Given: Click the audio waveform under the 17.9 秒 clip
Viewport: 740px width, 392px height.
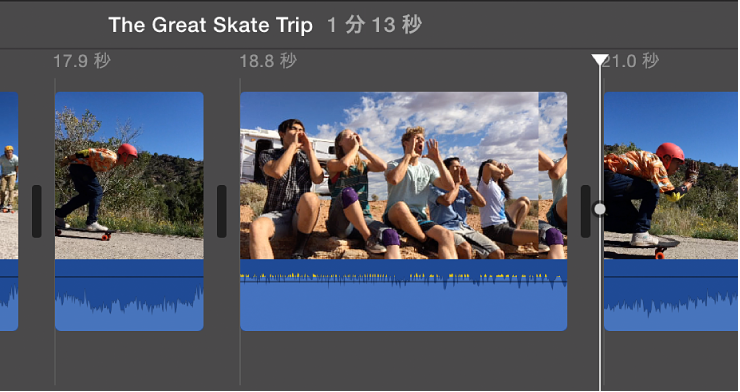Looking at the screenshot, I should point(129,295).
